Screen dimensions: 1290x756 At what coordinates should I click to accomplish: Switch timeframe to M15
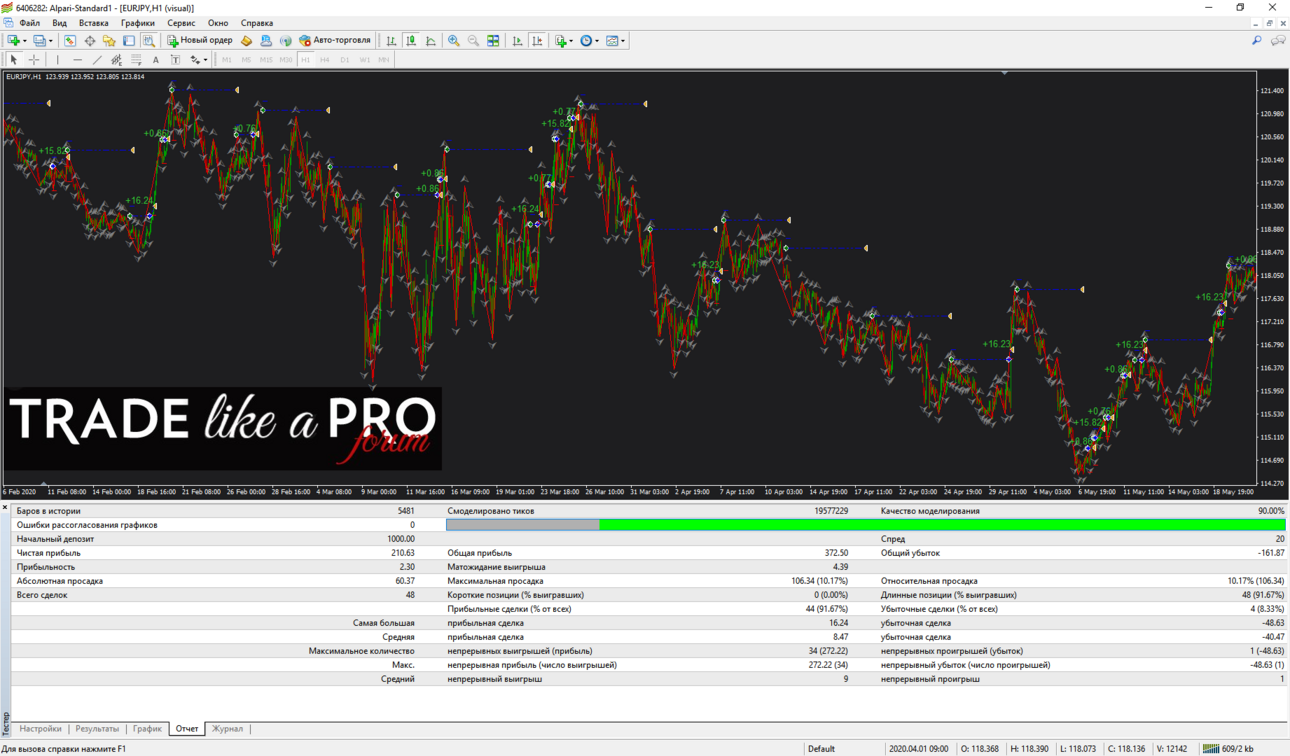click(266, 60)
